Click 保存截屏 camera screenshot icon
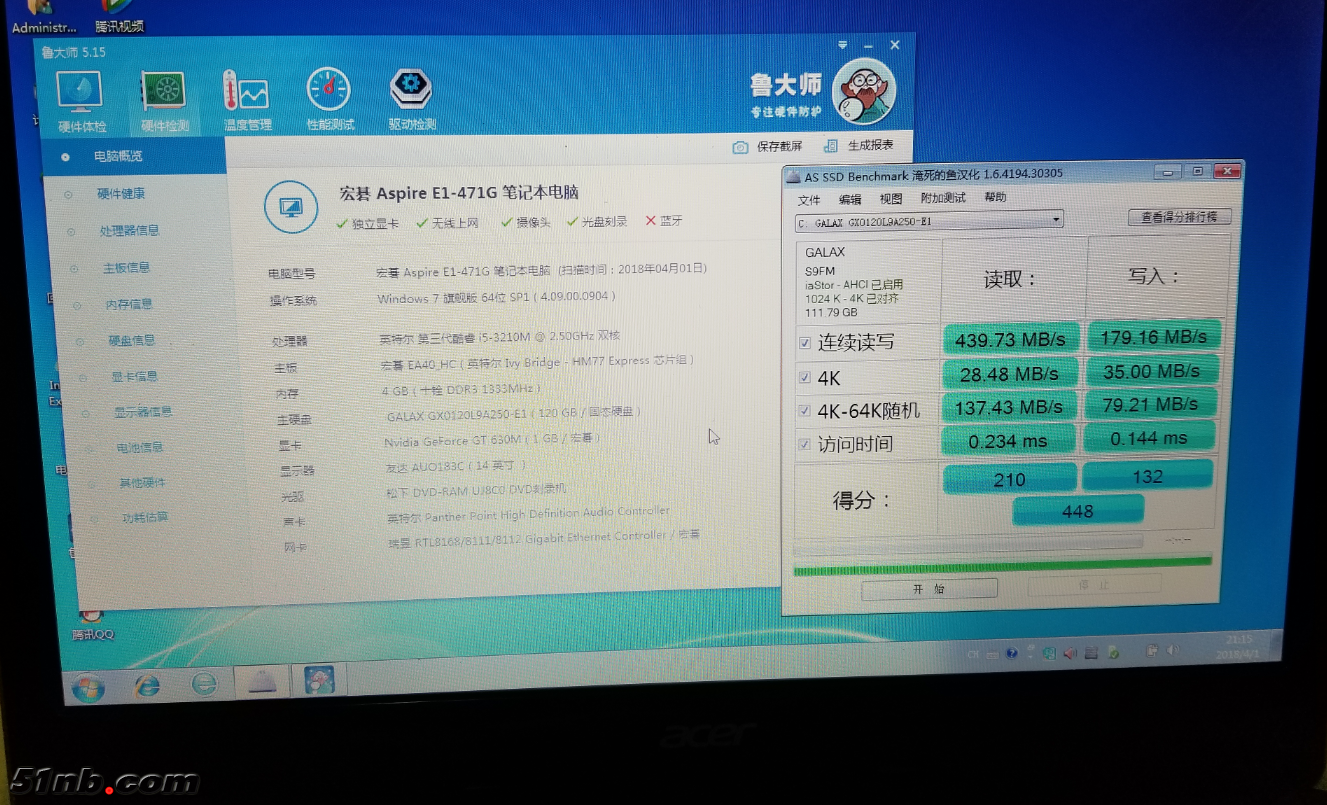1327x805 pixels. [740, 147]
